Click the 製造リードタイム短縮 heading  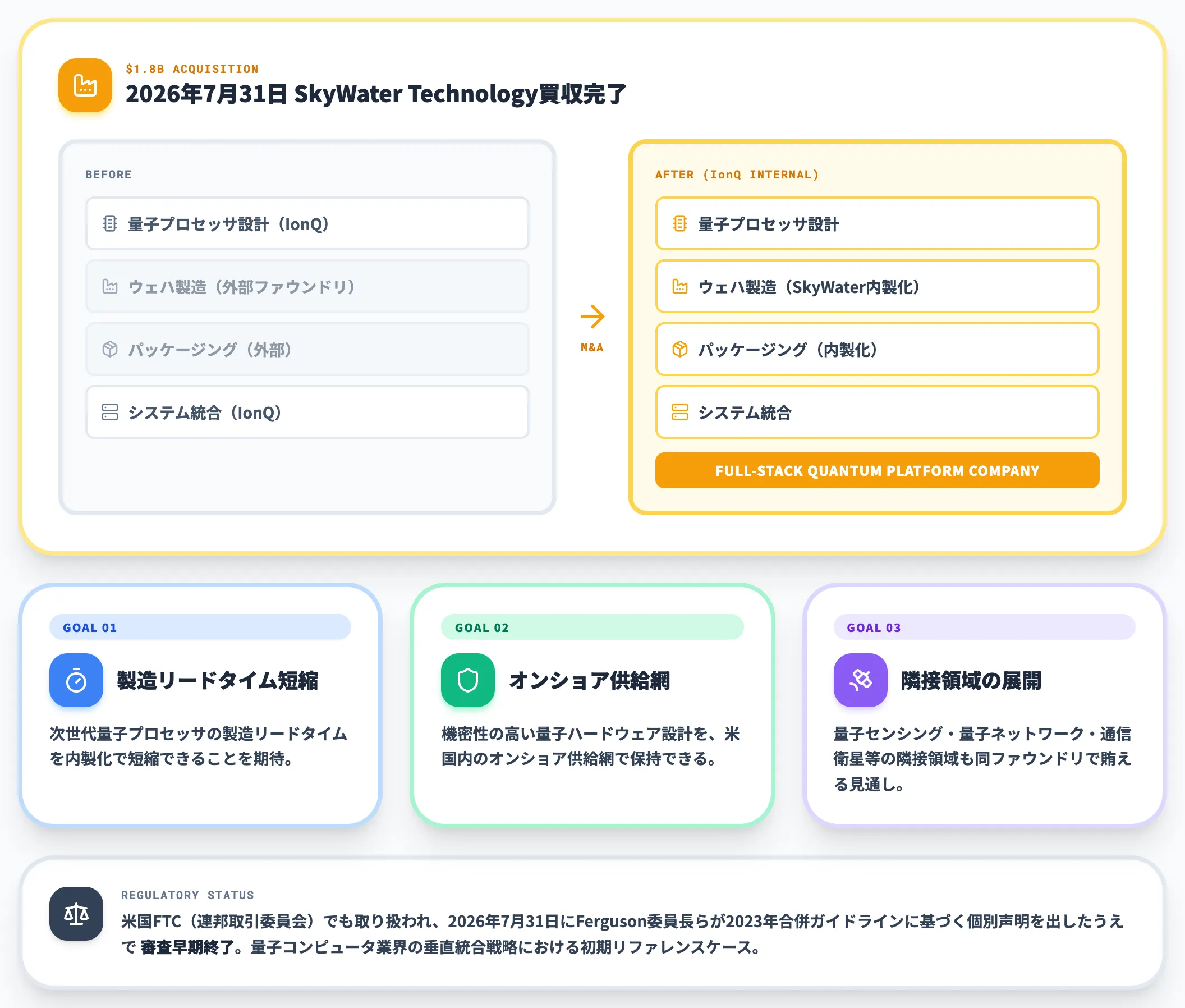(218, 681)
